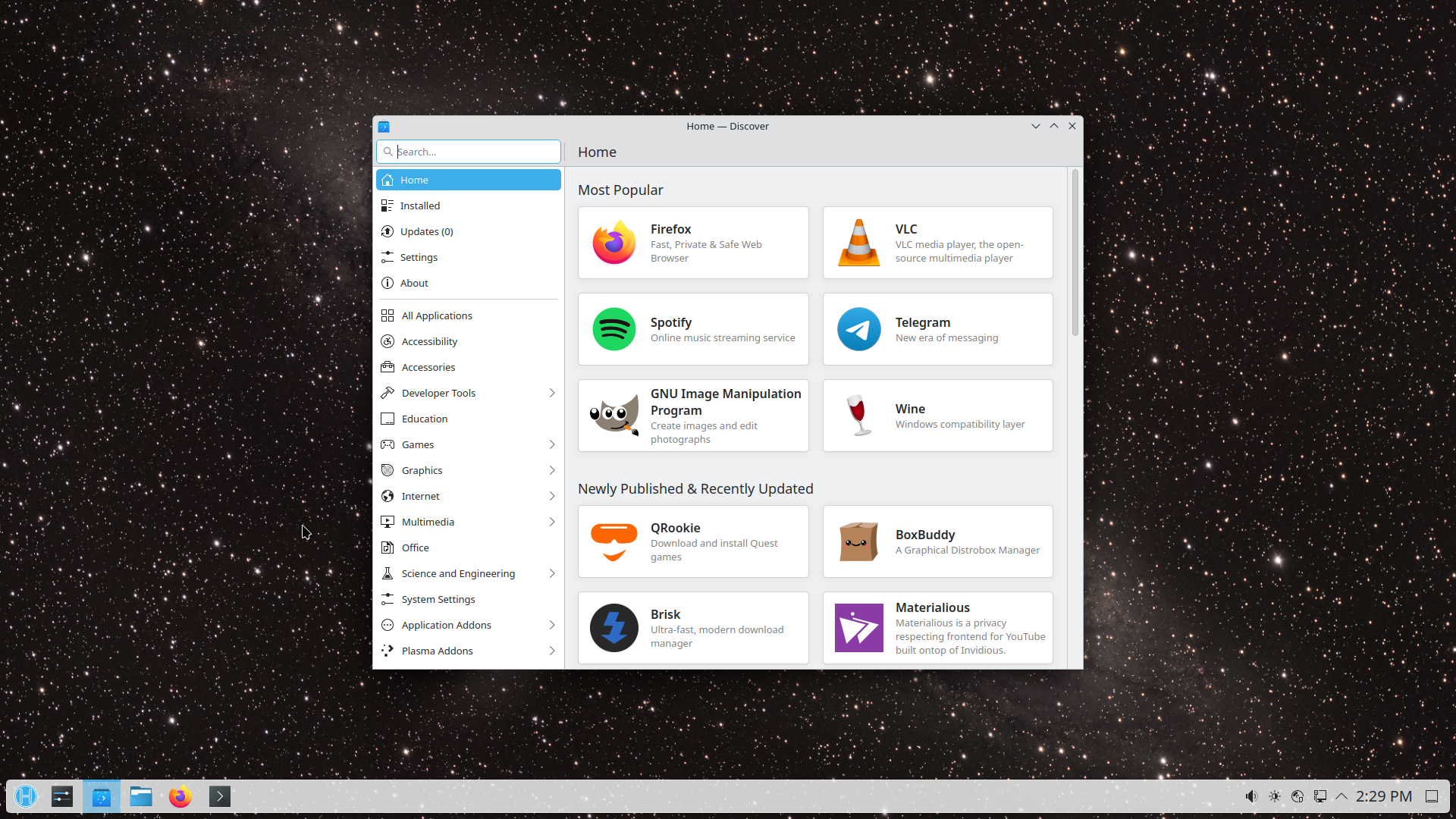
Task: Open the System Settings category
Action: pyautogui.click(x=469, y=599)
